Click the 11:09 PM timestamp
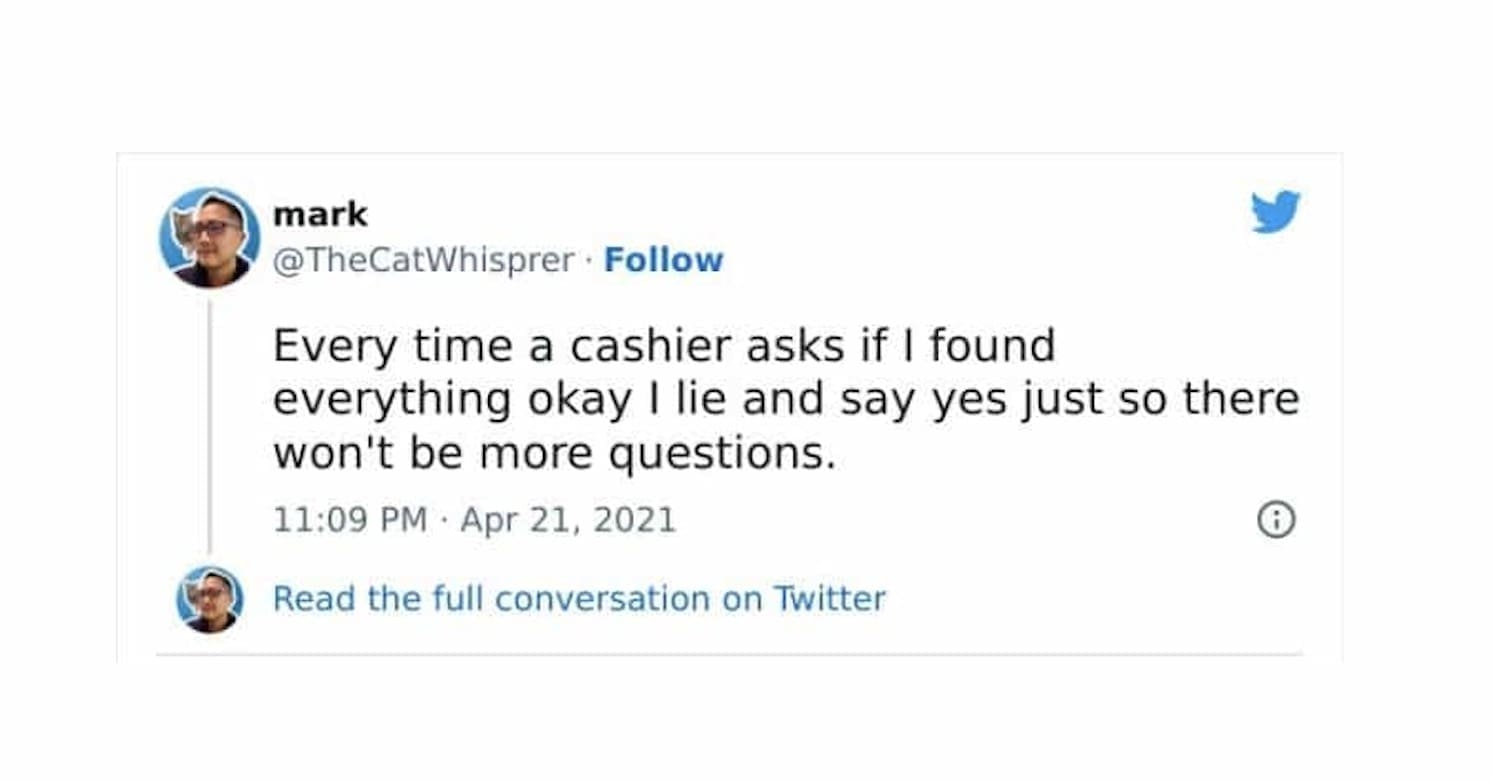1492x782 pixels. coord(349,520)
